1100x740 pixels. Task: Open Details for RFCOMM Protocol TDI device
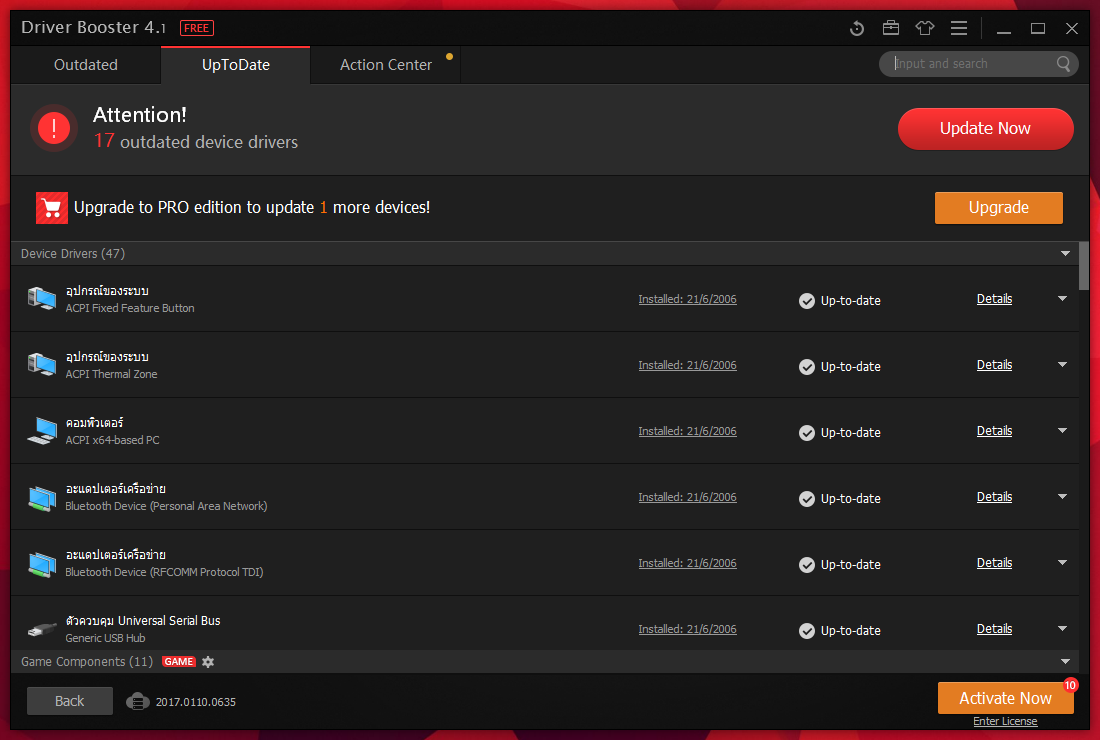click(994, 563)
